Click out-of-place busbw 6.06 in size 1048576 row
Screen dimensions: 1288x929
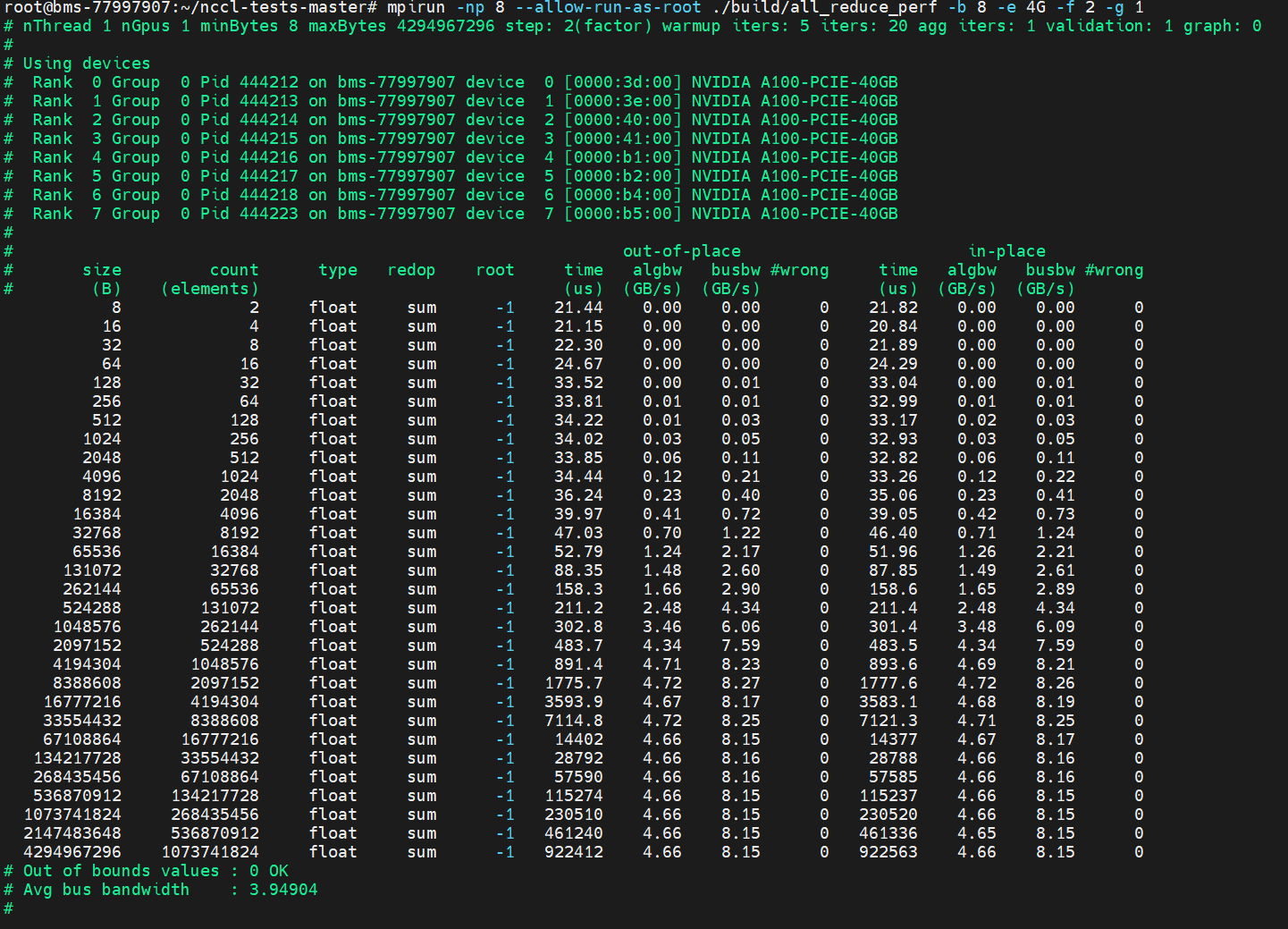(741, 627)
